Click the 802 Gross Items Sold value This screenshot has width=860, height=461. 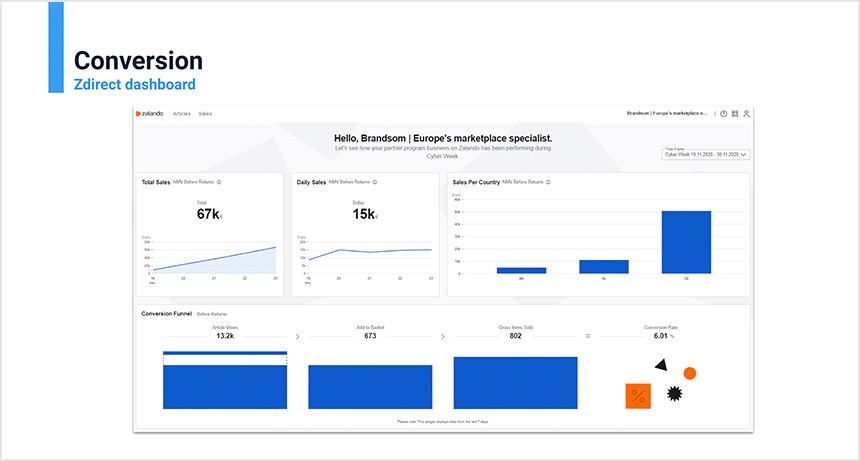[x=516, y=335]
